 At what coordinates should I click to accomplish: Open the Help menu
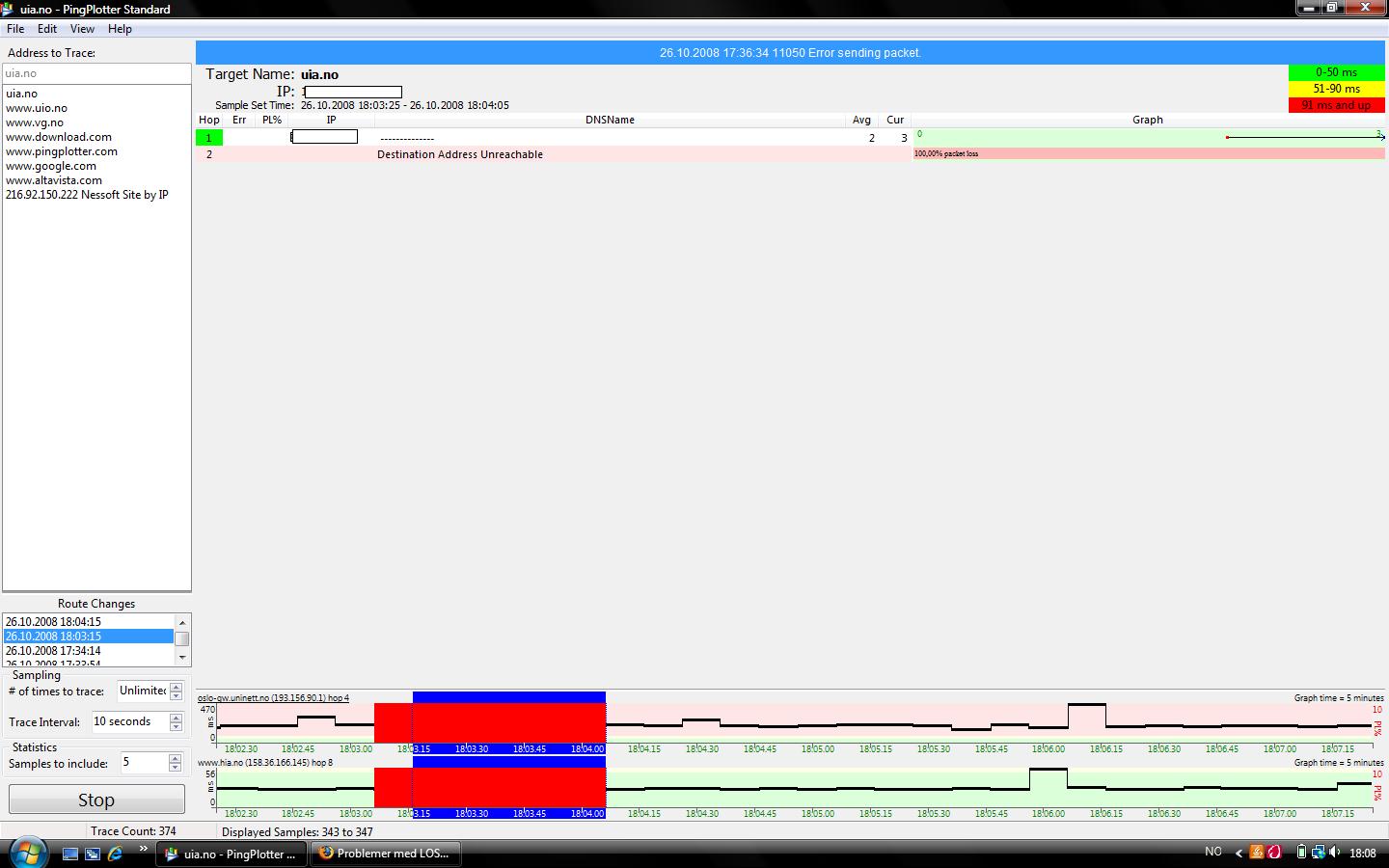(x=120, y=29)
